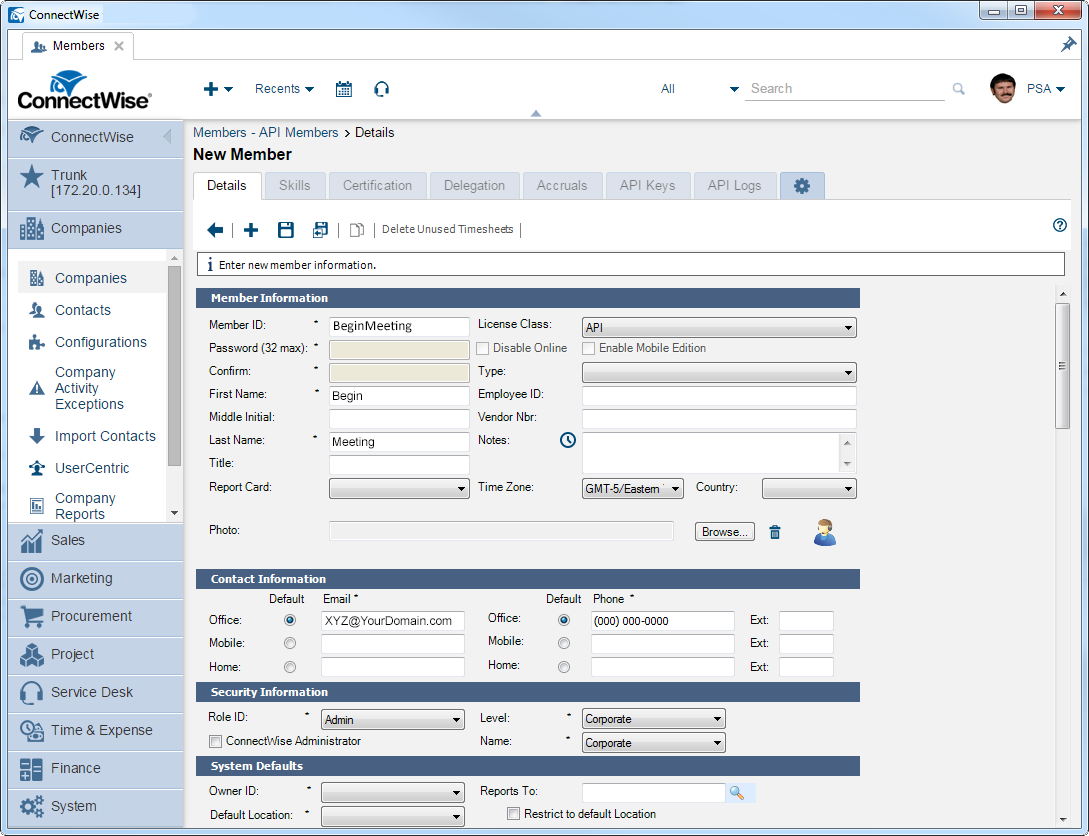Open the License Class dropdown

pos(718,327)
